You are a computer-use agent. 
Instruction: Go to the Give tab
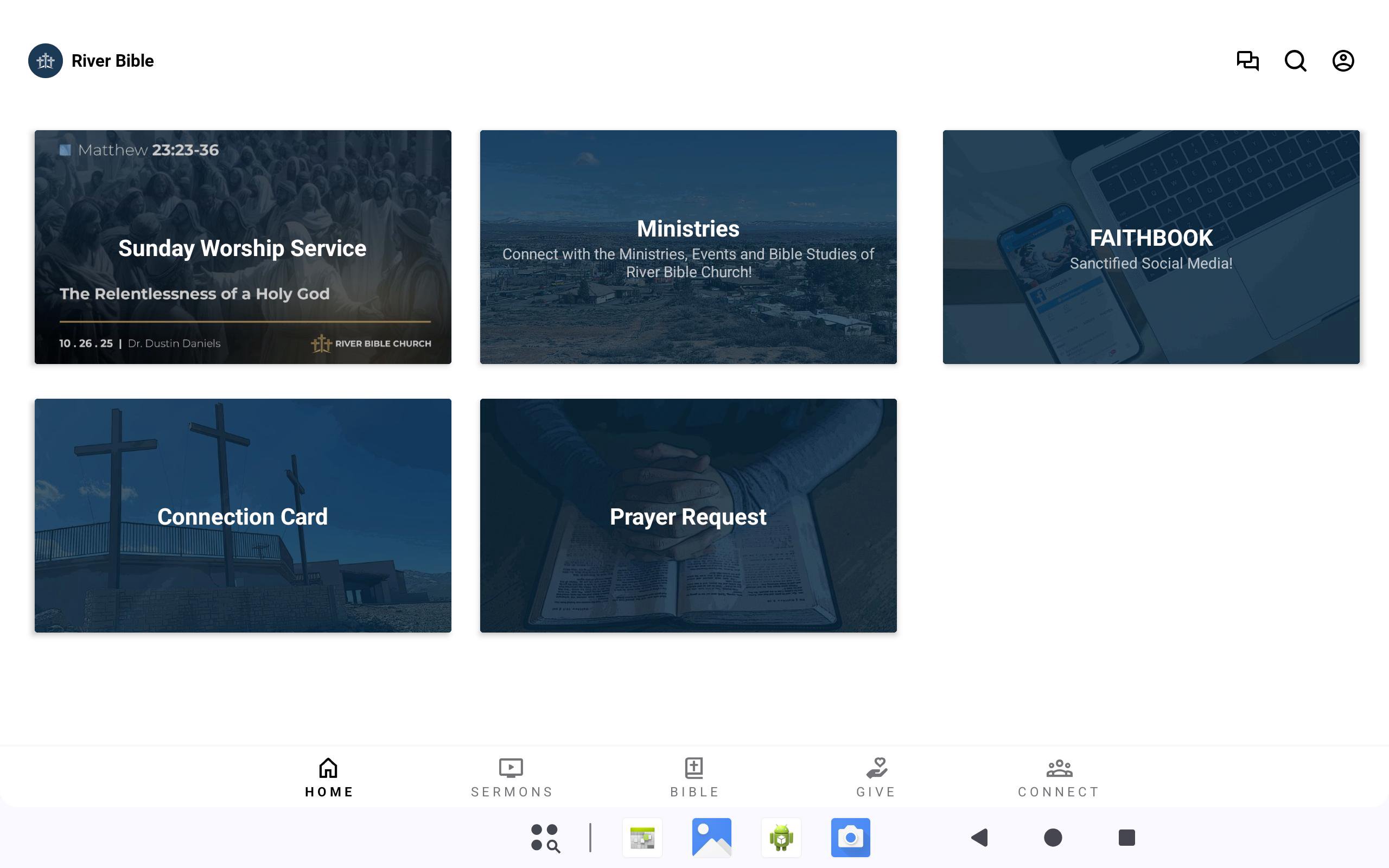876,777
